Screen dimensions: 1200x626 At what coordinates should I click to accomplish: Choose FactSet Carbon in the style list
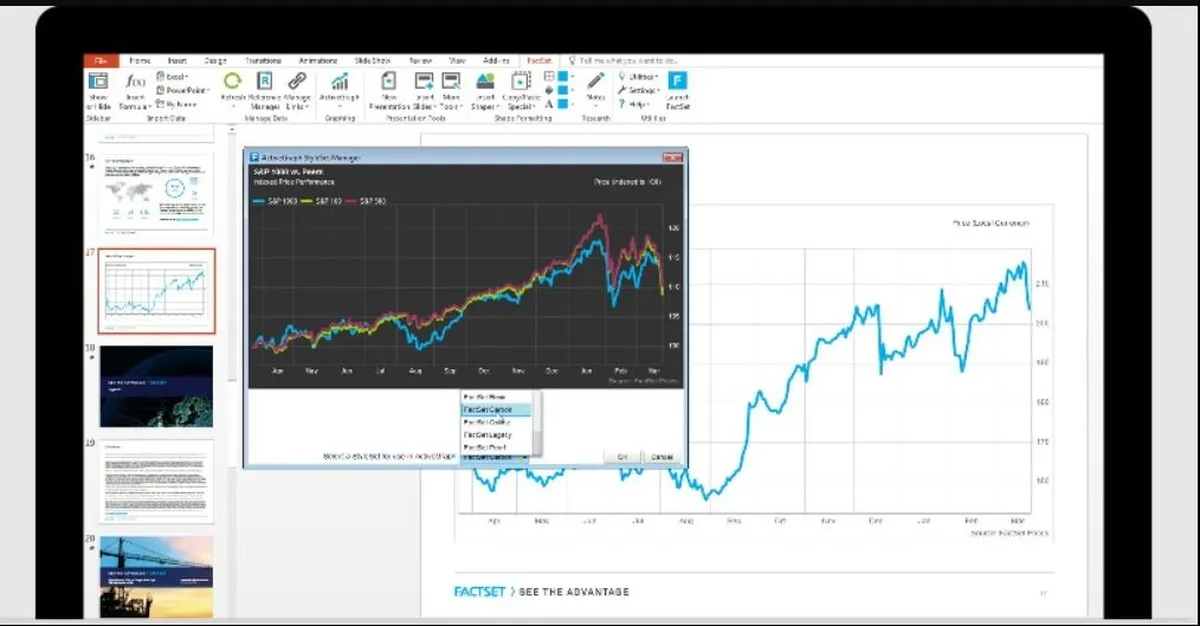pos(496,410)
